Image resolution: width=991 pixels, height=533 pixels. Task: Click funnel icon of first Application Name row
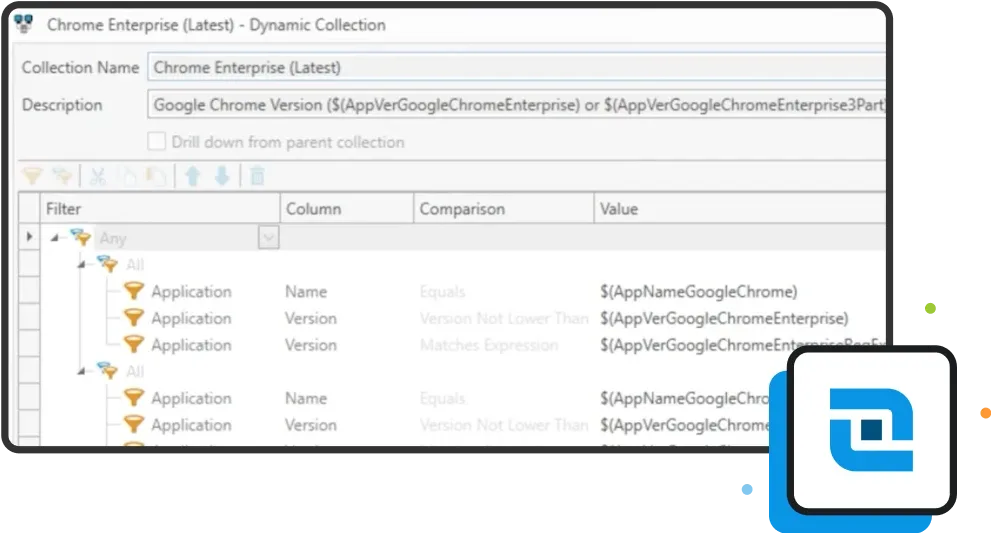click(133, 291)
